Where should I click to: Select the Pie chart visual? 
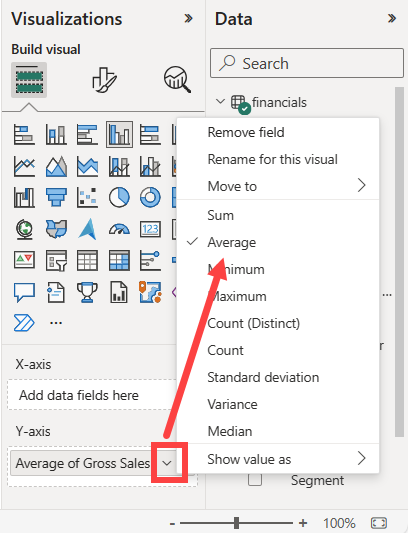[119, 197]
